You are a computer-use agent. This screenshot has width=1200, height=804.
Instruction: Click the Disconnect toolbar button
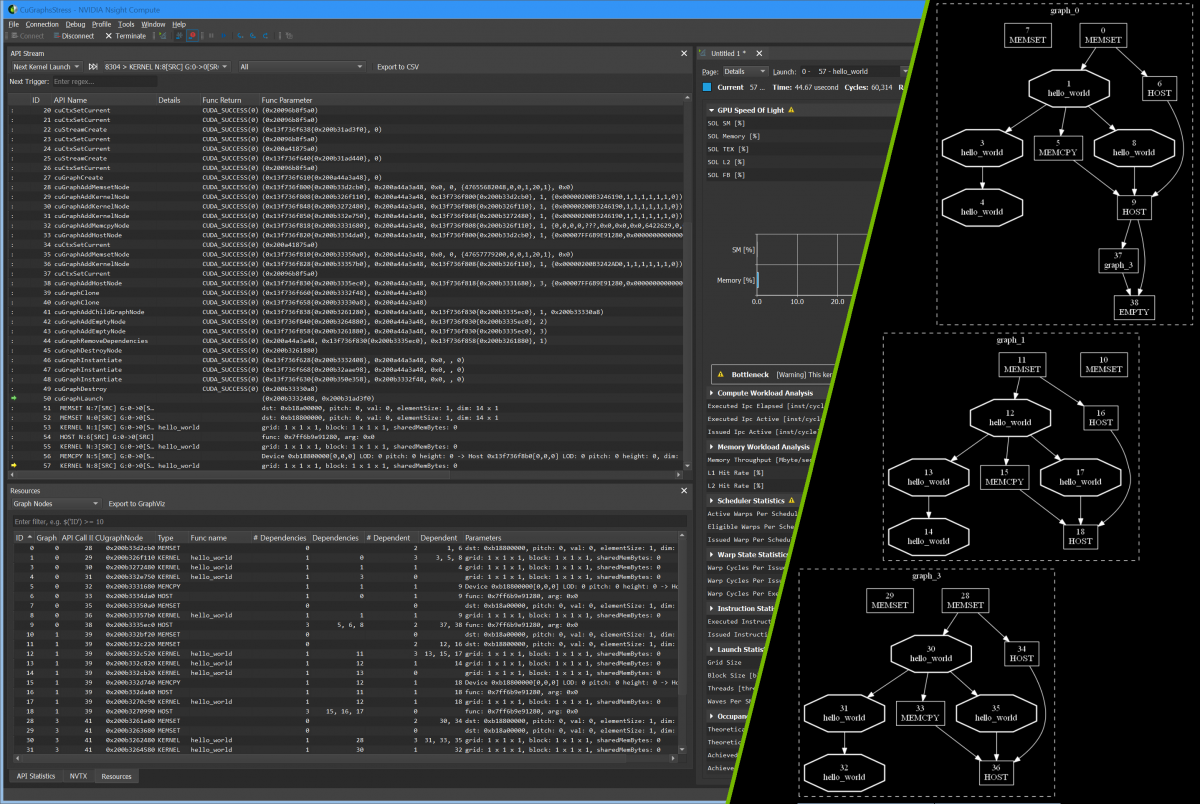[71, 35]
